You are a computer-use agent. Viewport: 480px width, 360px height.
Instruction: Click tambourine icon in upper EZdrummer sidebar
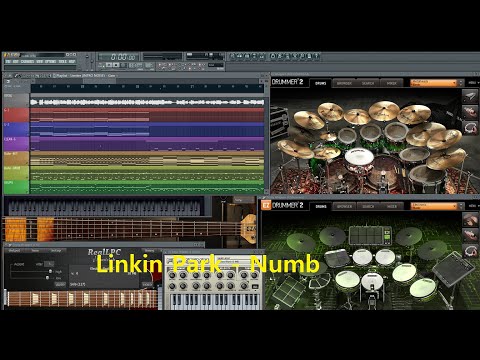(470, 128)
